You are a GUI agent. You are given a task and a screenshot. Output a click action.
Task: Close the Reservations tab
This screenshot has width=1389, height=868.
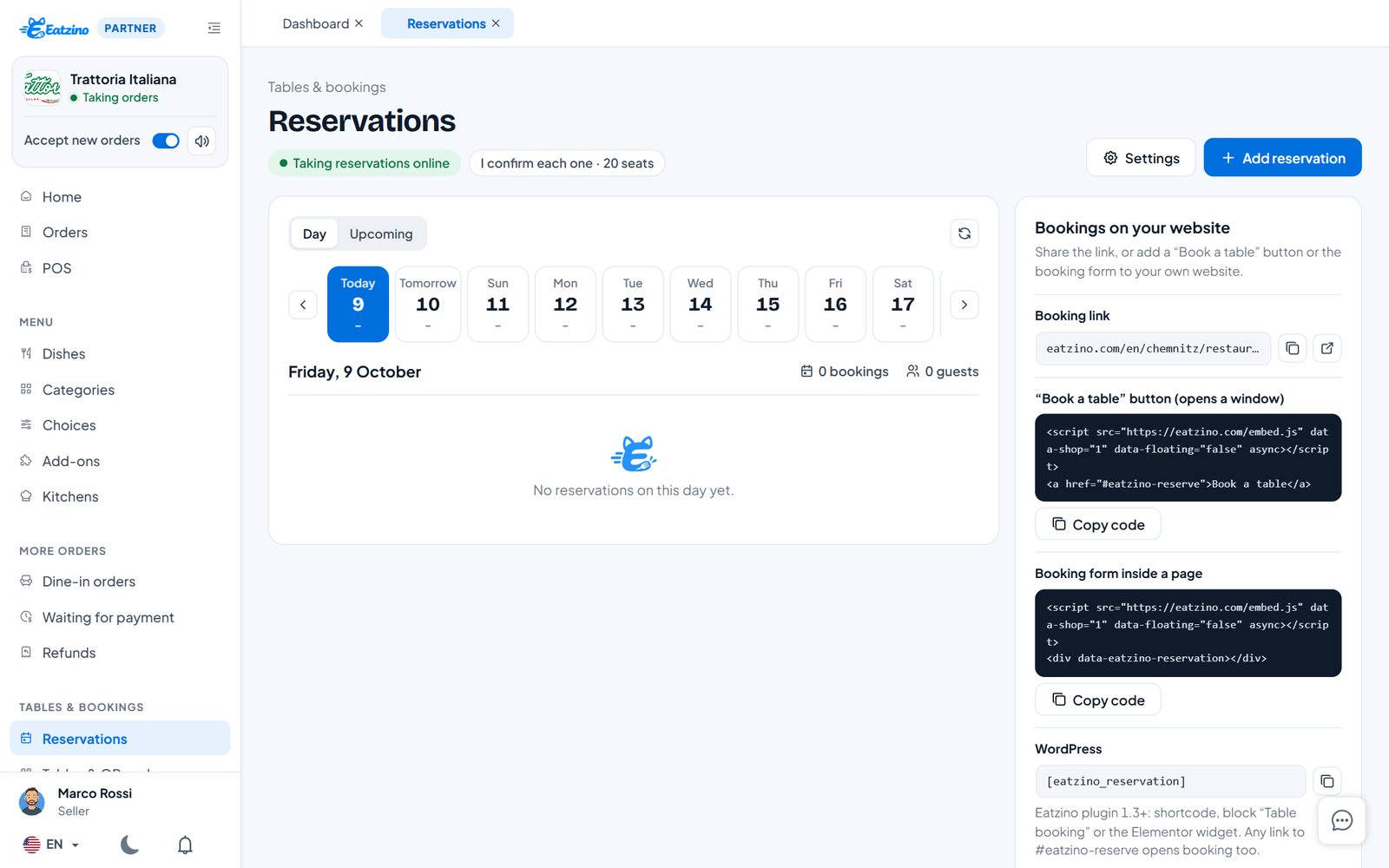click(x=496, y=23)
